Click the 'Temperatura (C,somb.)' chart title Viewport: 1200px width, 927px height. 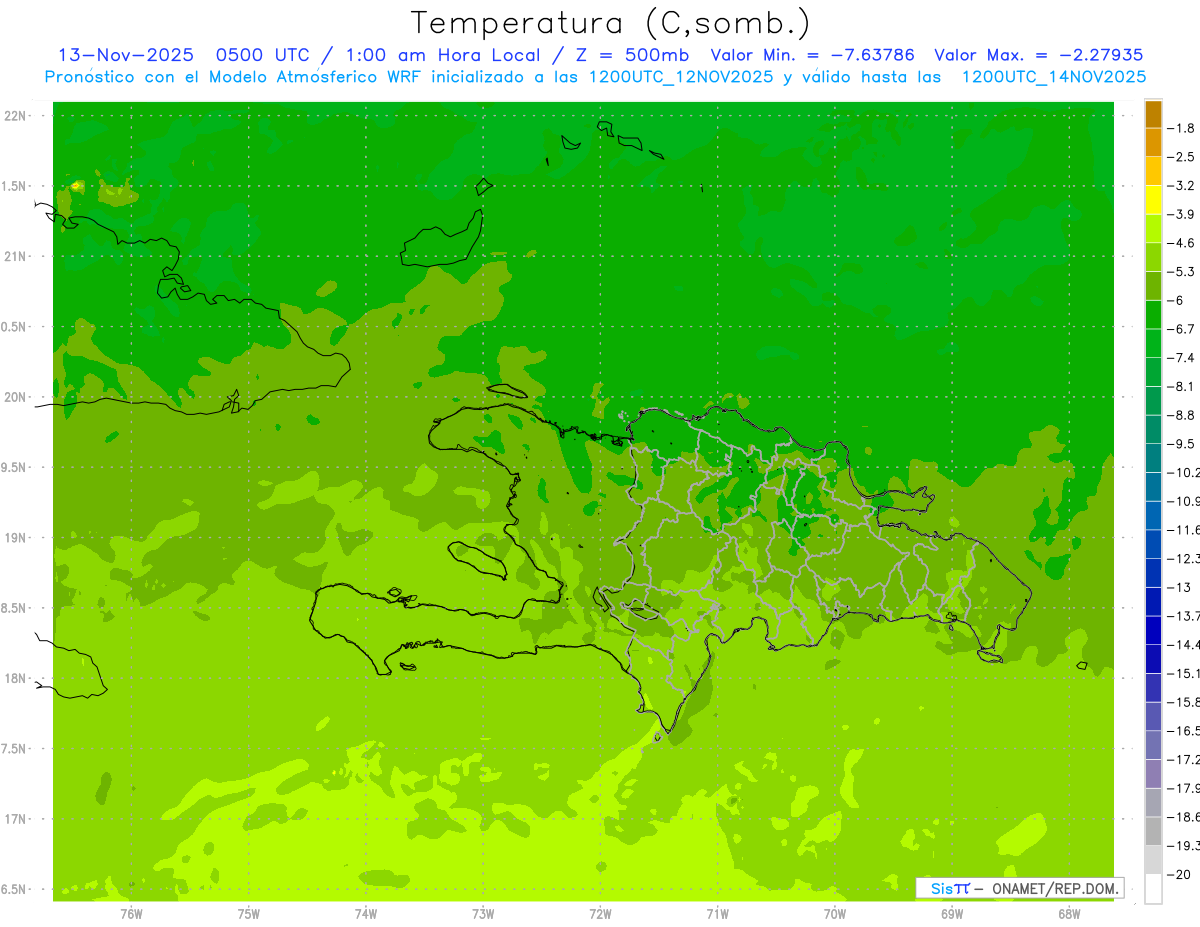point(611,23)
